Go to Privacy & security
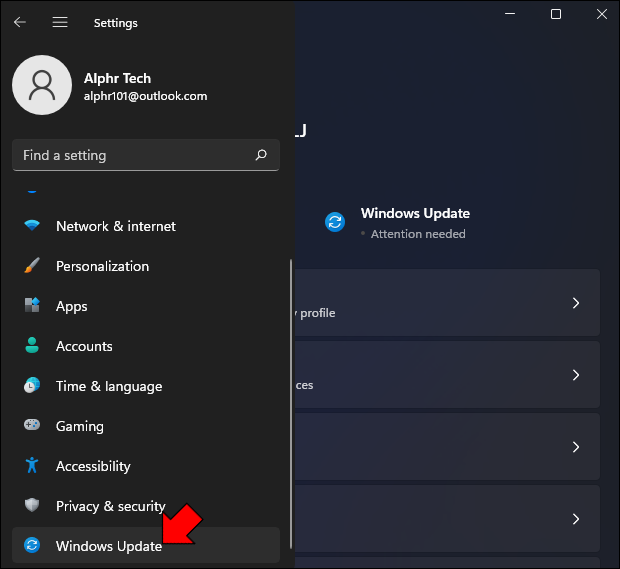Screen dimensions: 620x569 tap(146, 505)
